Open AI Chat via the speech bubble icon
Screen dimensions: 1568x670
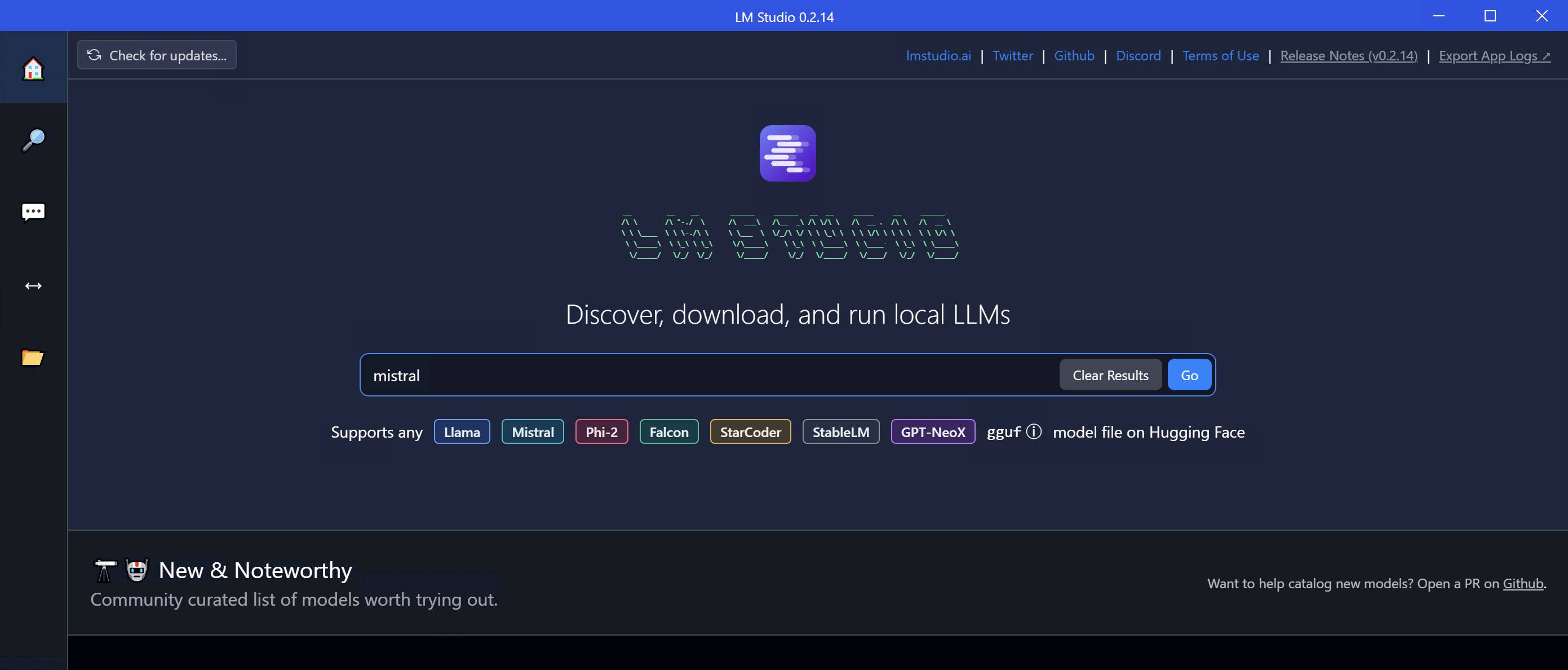[33, 212]
